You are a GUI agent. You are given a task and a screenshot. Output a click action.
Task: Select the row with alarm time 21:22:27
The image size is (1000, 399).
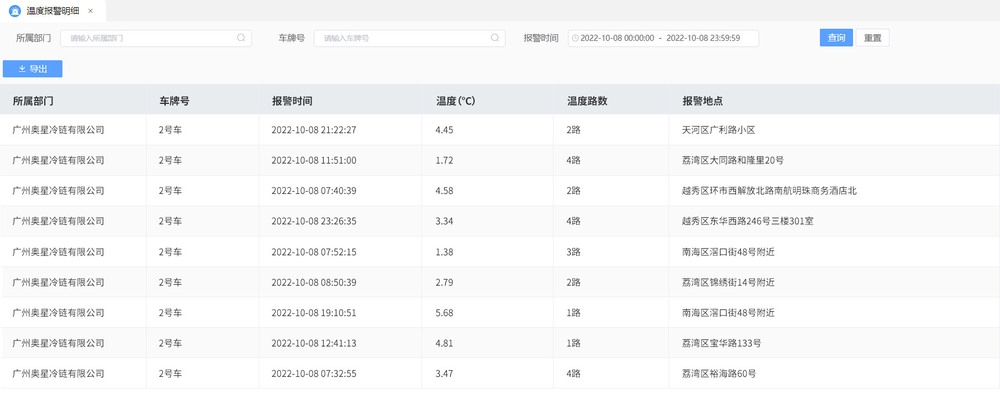500,130
